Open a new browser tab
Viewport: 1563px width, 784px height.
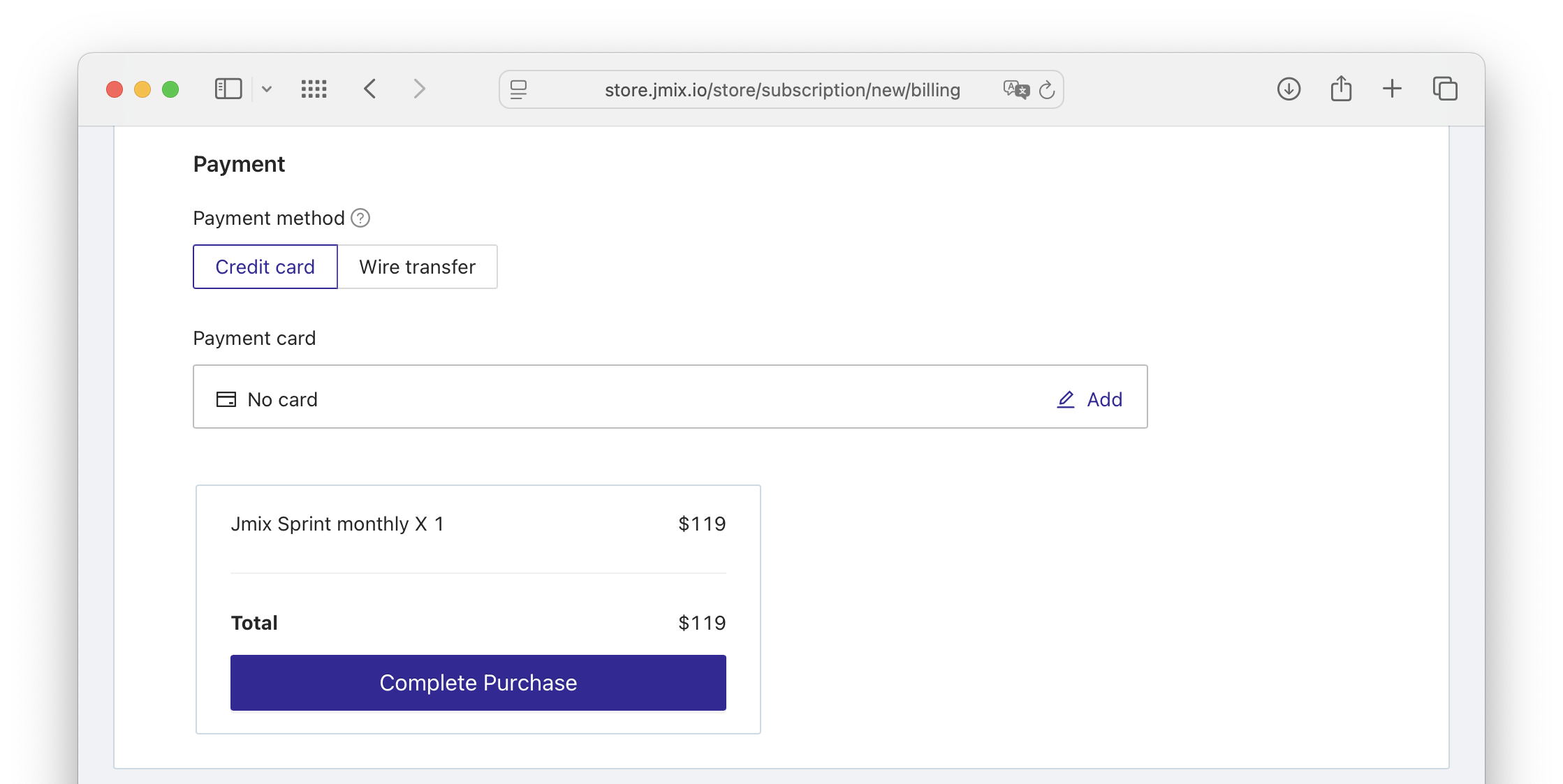(1392, 89)
